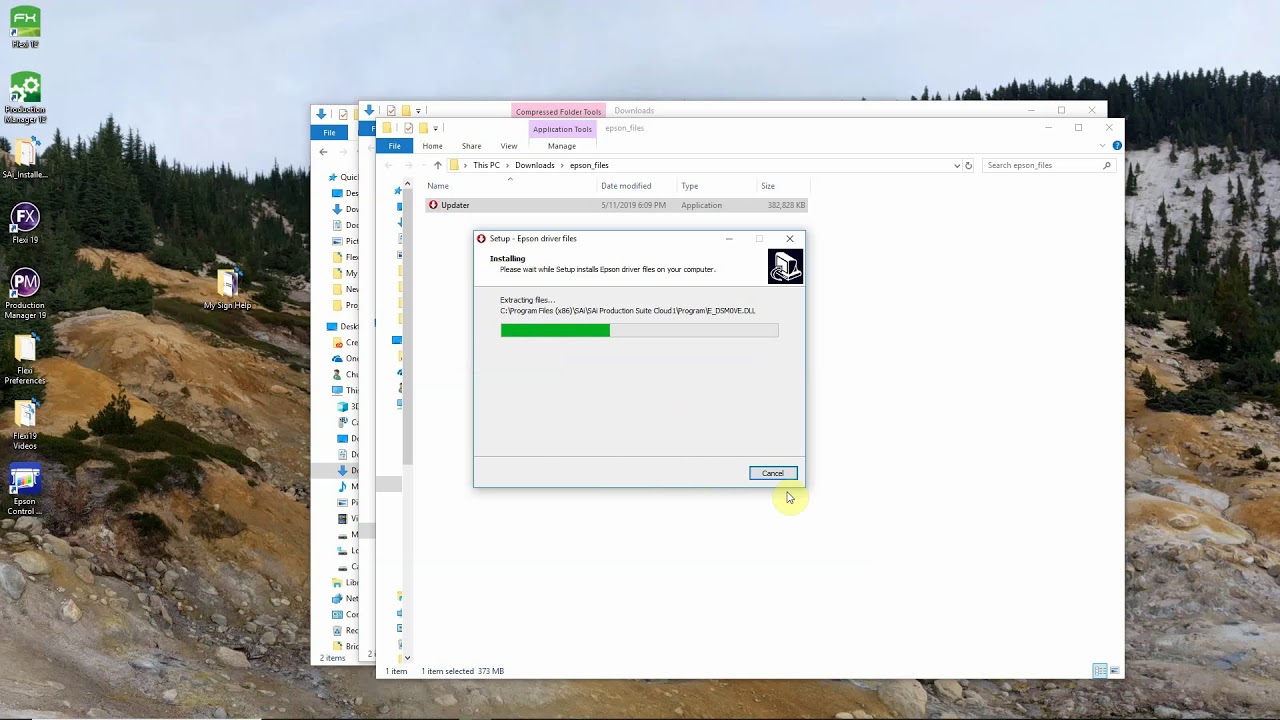Cancel the Epson driver files installation
The width and height of the screenshot is (1280, 720).
pyautogui.click(x=773, y=473)
